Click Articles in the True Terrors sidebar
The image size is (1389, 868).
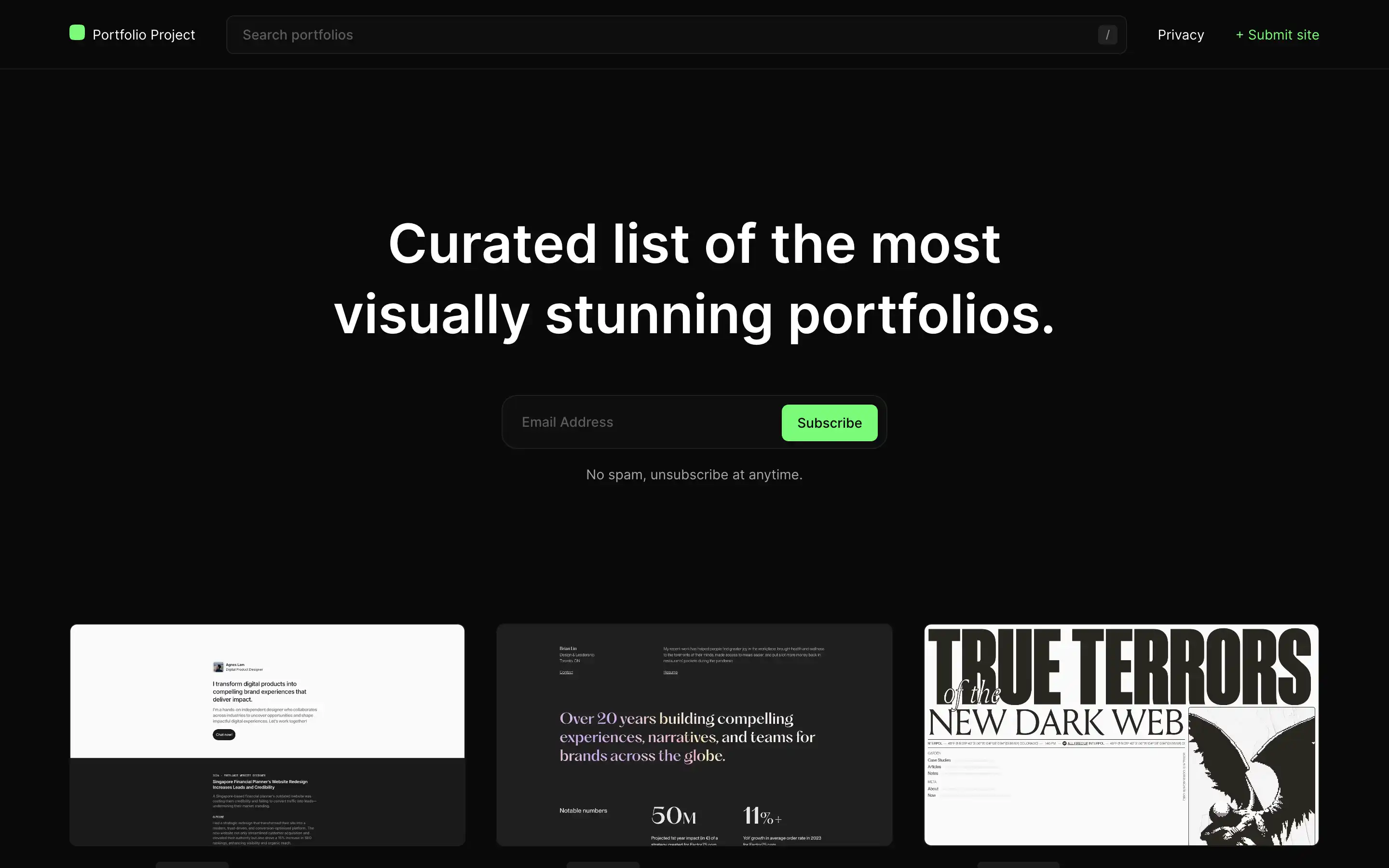[x=934, y=766]
